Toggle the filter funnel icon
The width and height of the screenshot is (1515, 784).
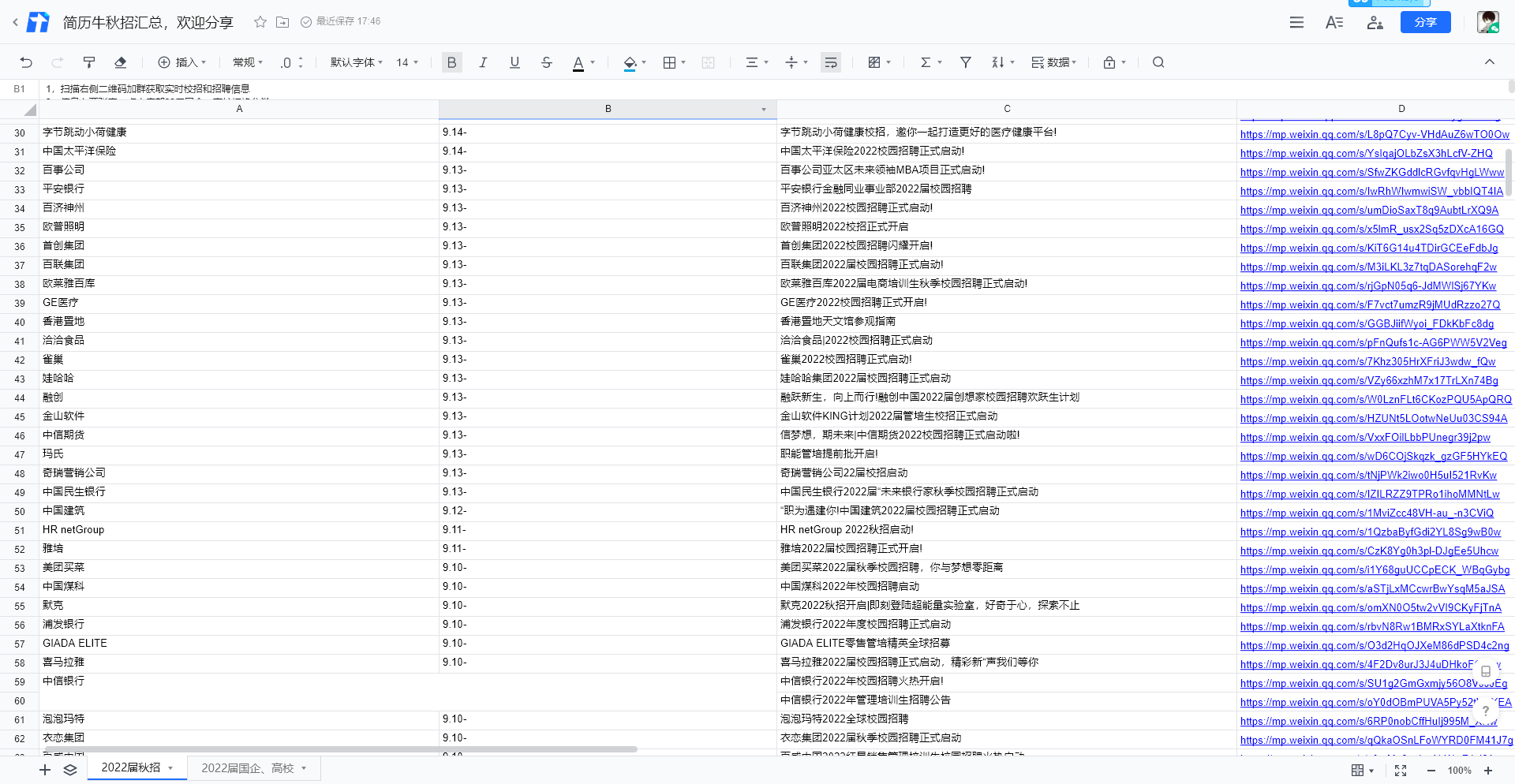pos(965,62)
